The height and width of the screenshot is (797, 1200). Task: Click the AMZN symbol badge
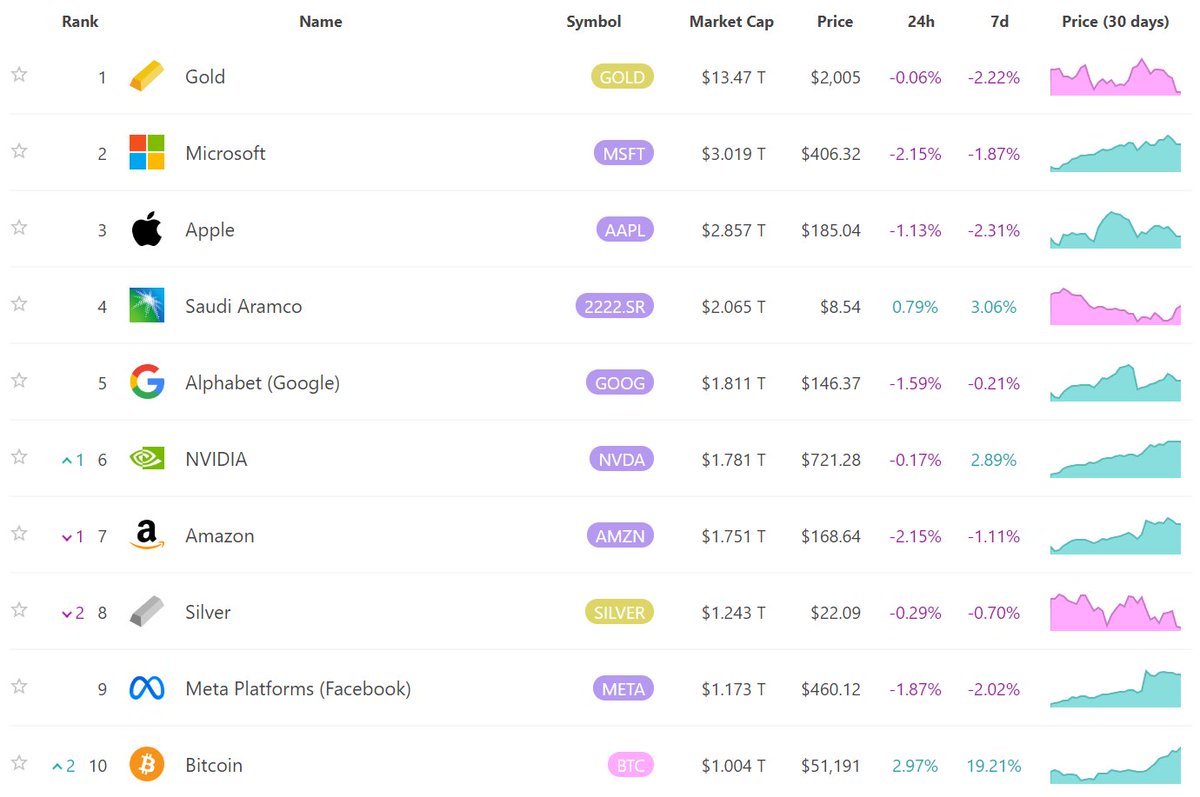click(620, 536)
